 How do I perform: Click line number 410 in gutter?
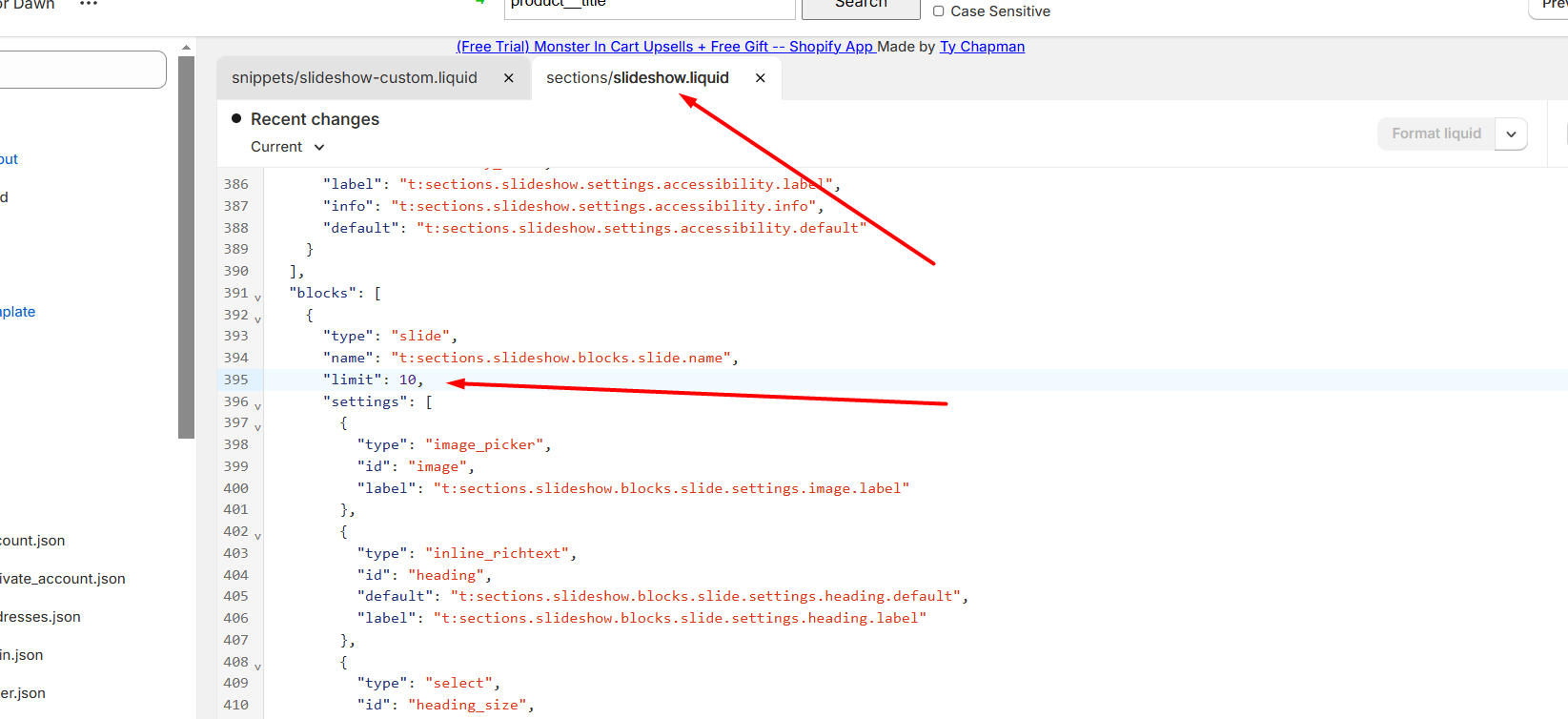(x=235, y=705)
